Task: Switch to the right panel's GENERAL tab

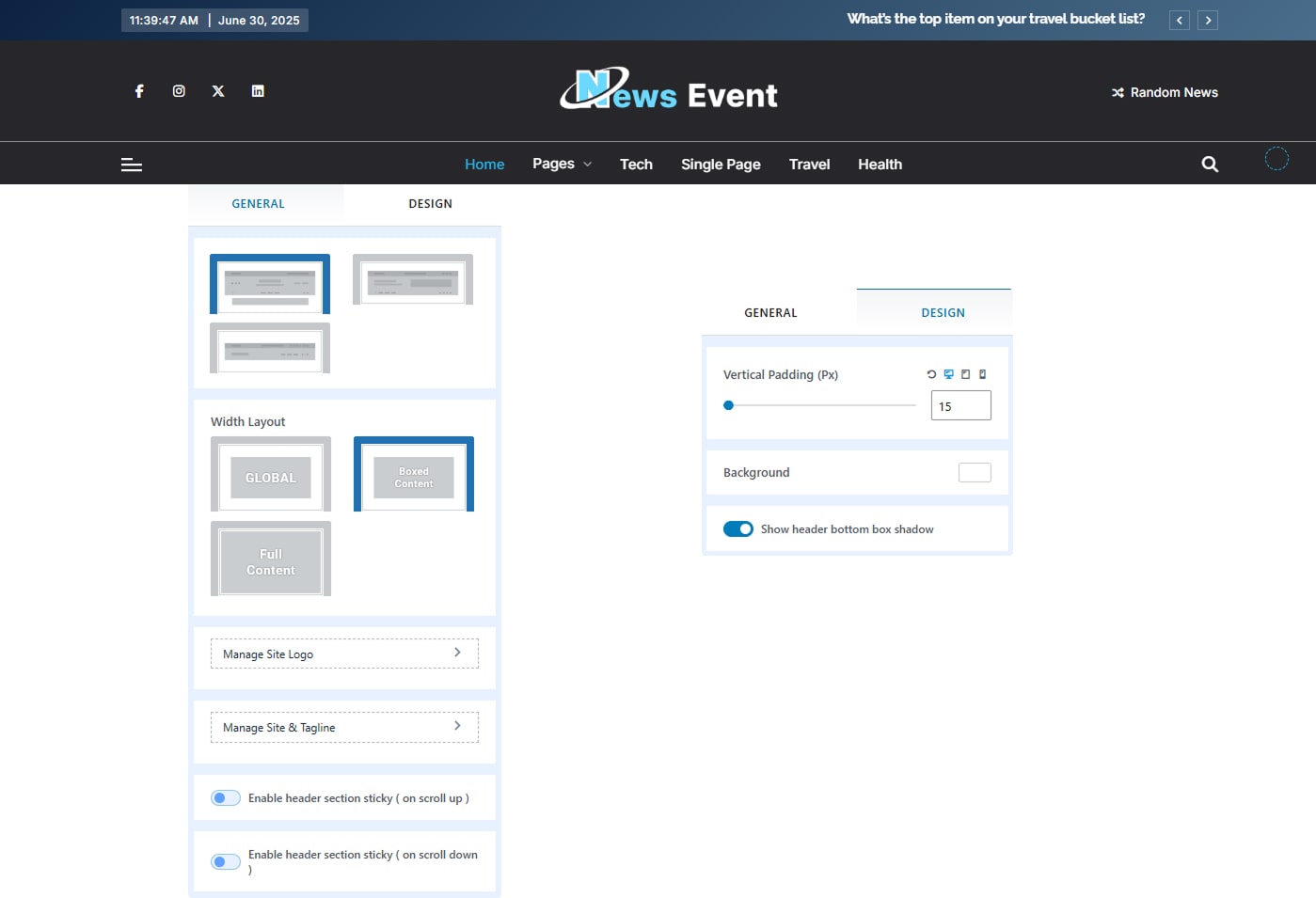Action: (770, 313)
